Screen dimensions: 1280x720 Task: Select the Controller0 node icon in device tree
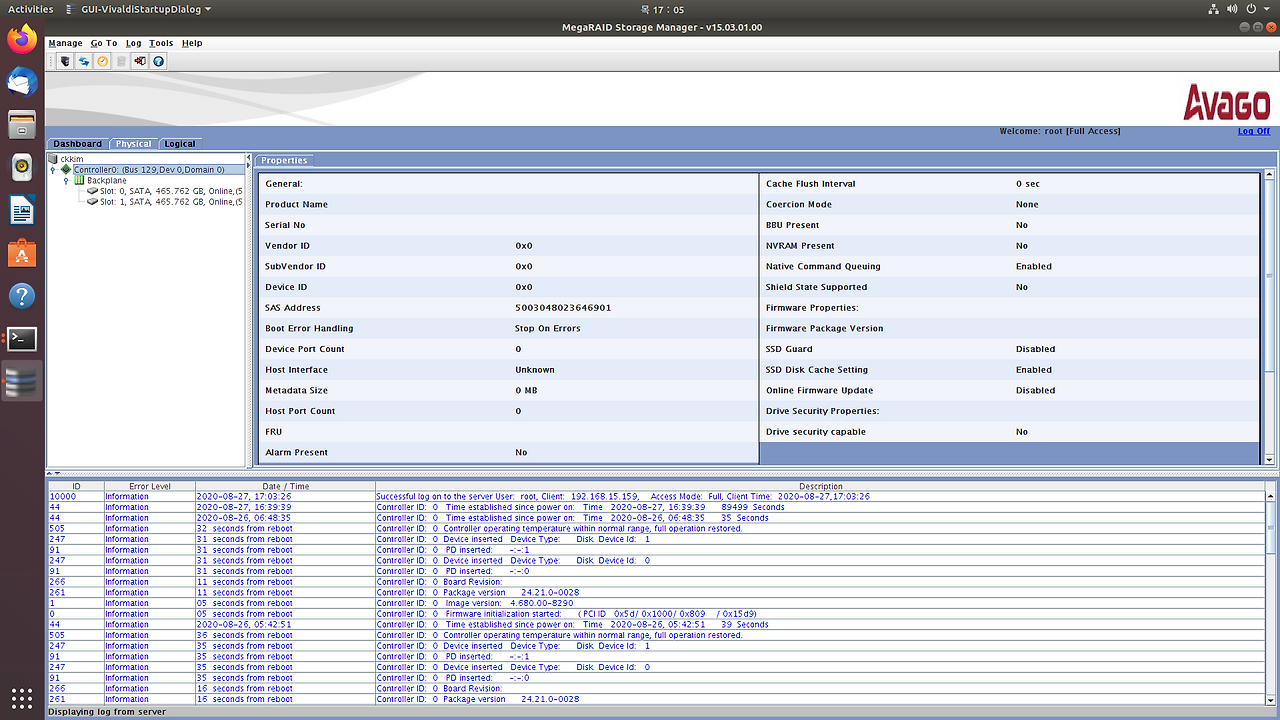pos(65,169)
